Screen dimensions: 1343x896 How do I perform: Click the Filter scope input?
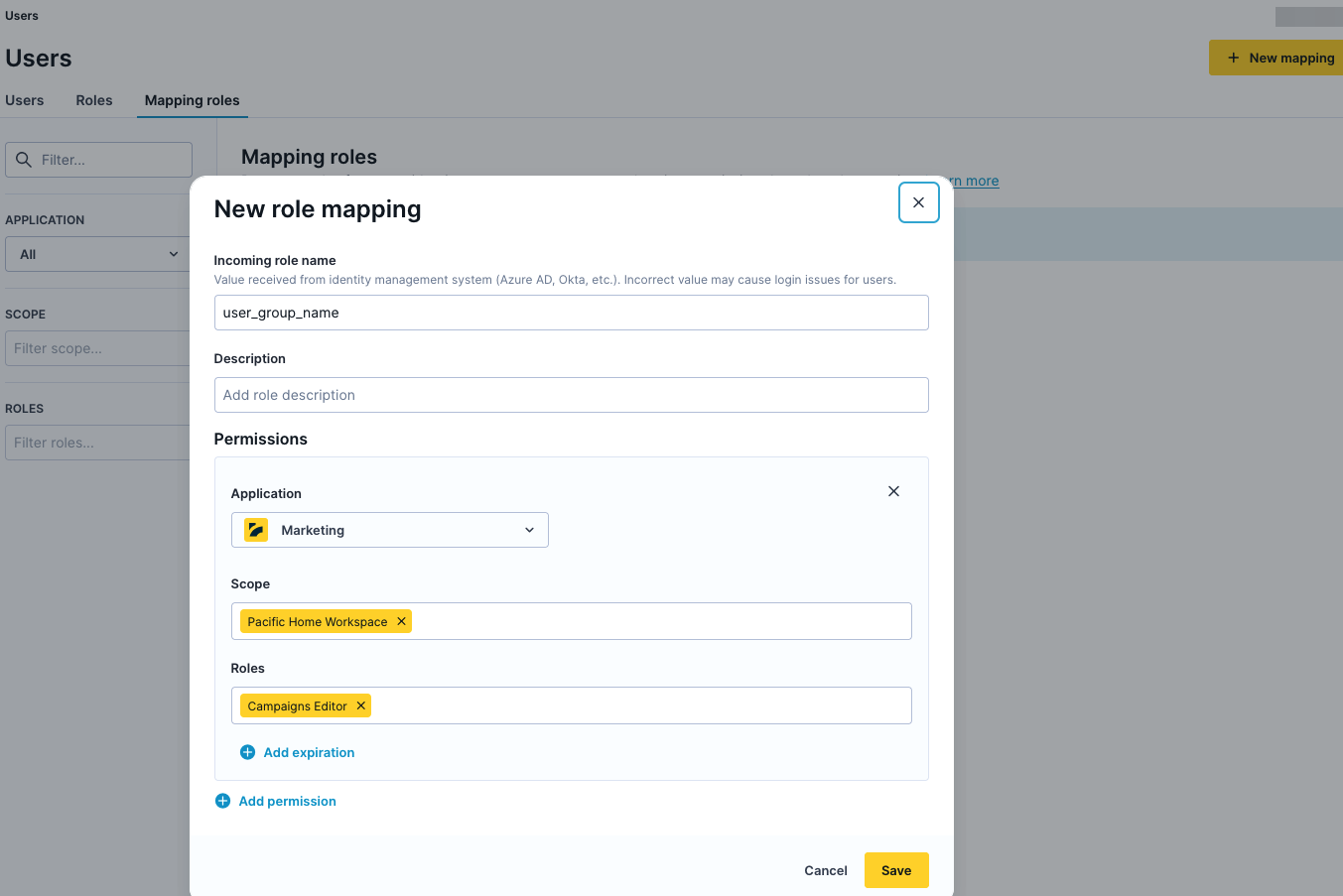pos(97,348)
